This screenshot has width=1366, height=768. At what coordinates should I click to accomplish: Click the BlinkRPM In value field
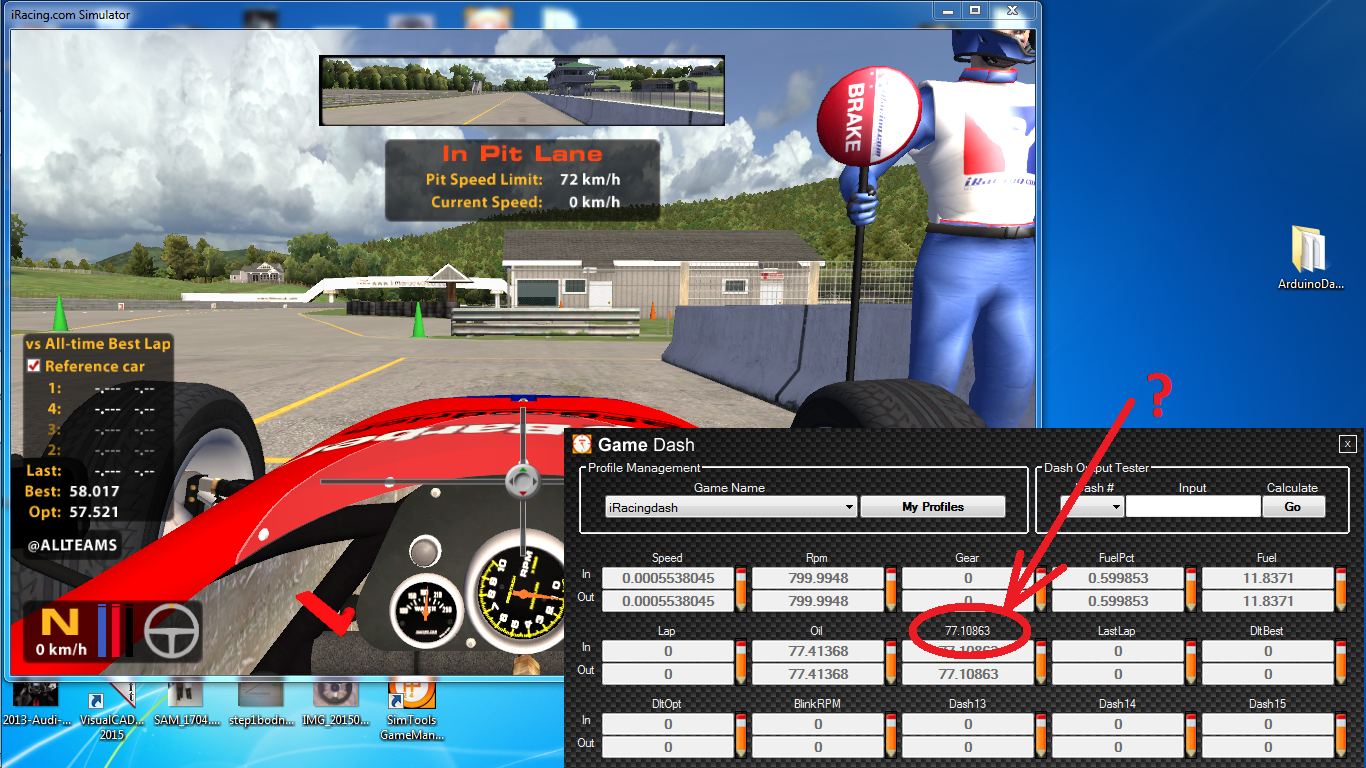(x=818, y=724)
